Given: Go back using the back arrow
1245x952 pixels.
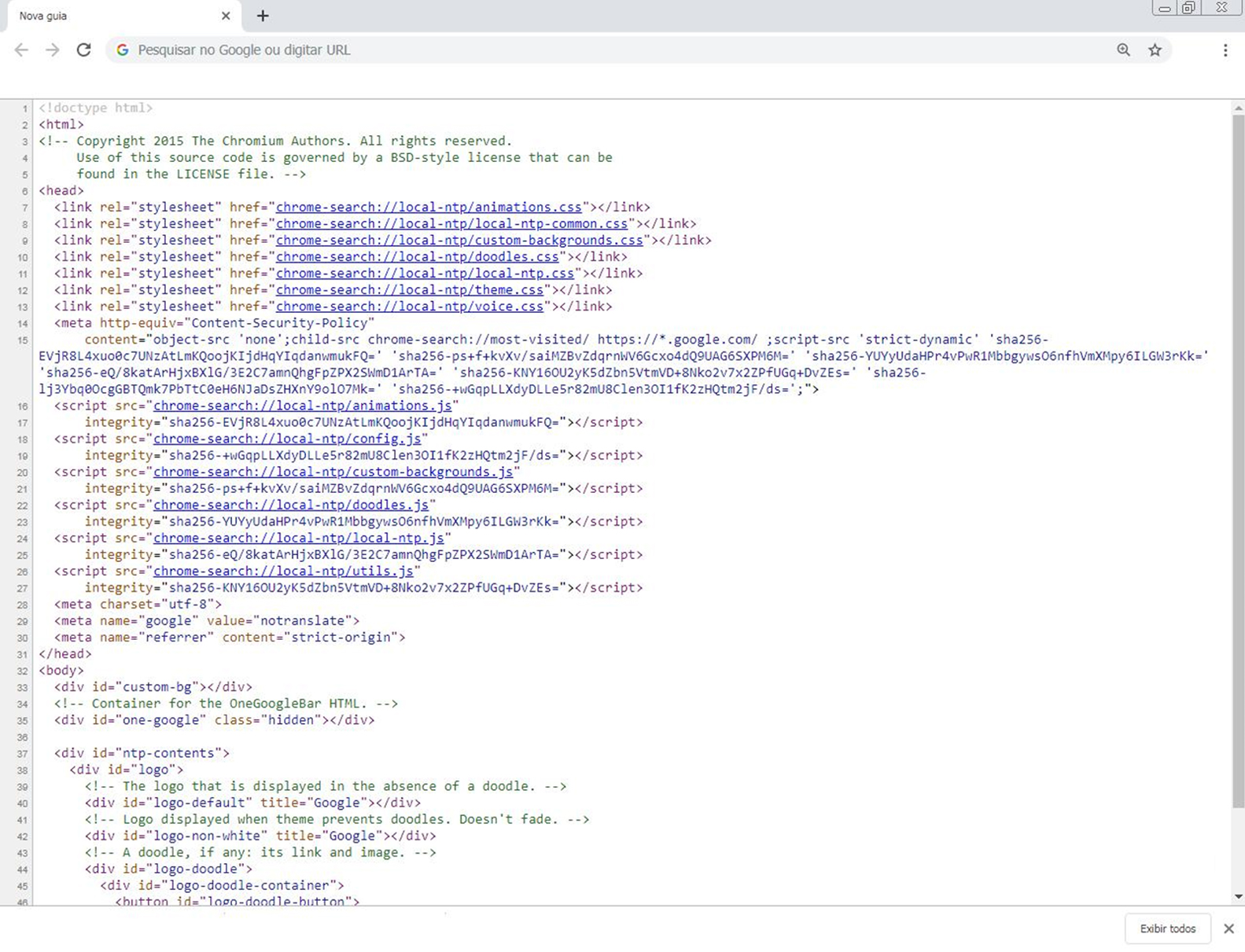Looking at the screenshot, I should coord(21,50).
